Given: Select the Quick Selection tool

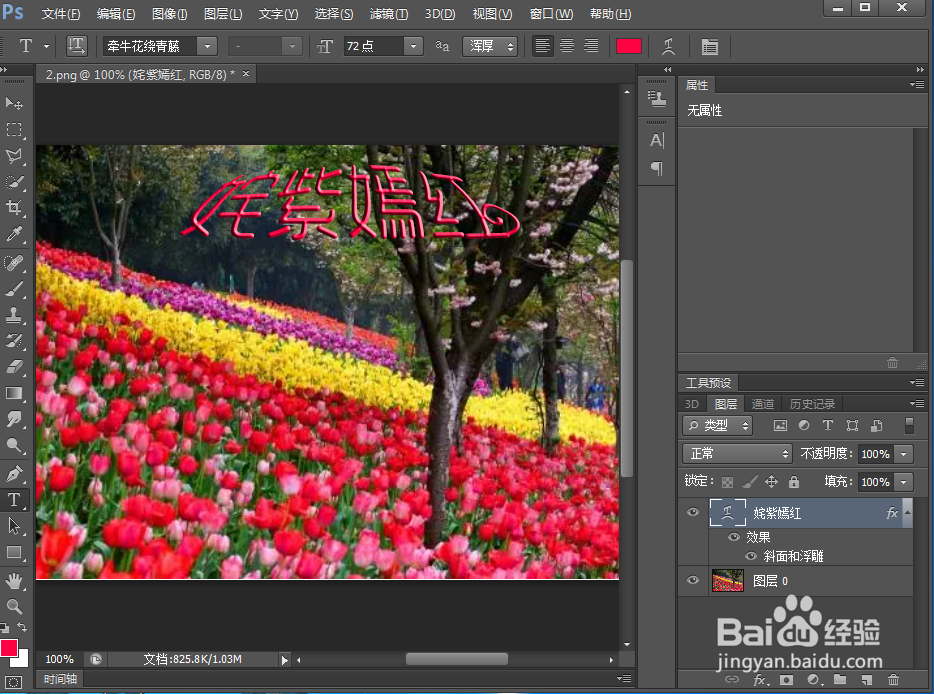Looking at the screenshot, I should pyautogui.click(x=14, y=182).
